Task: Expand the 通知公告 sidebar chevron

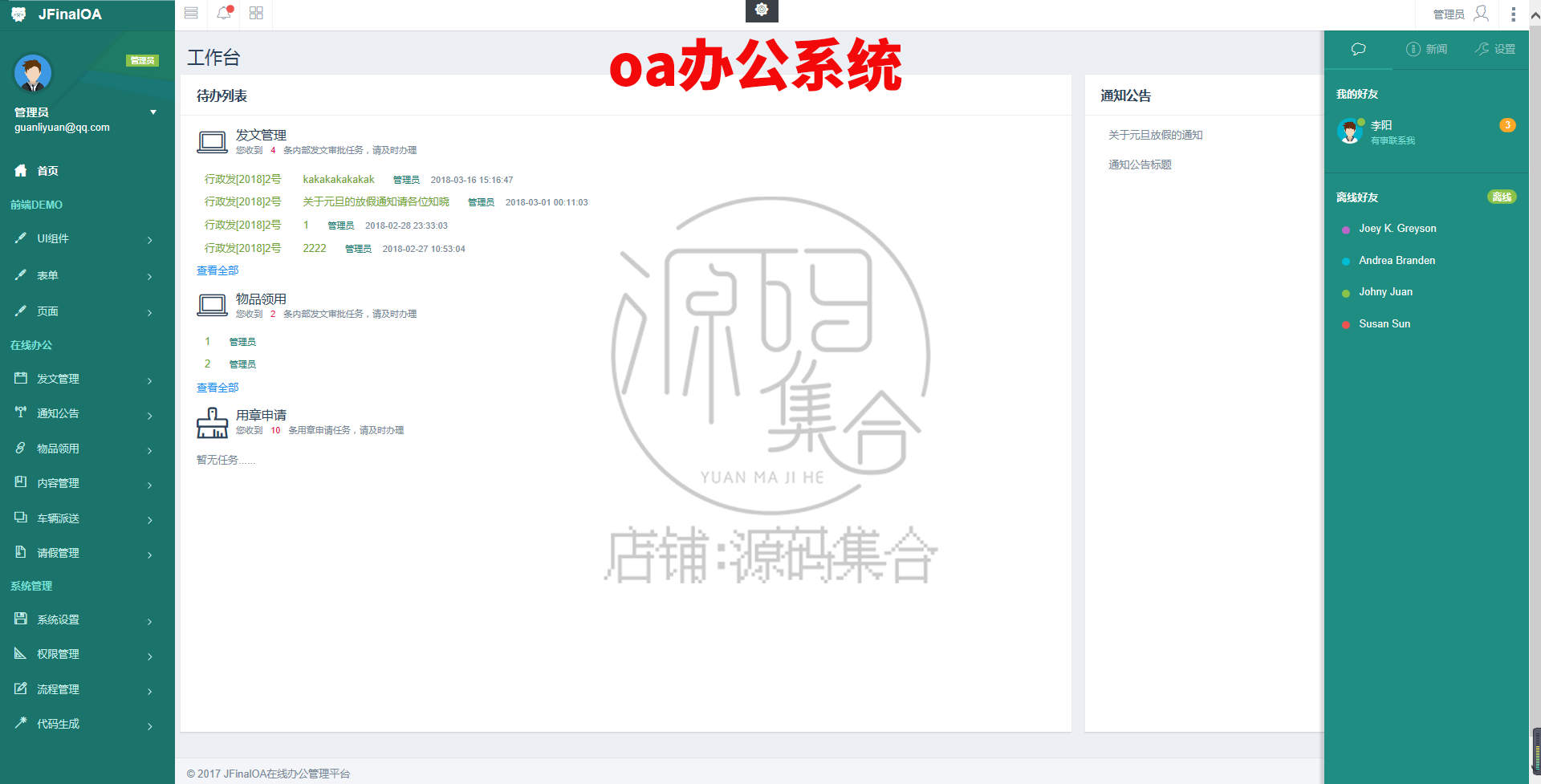Action: point(150,415)
